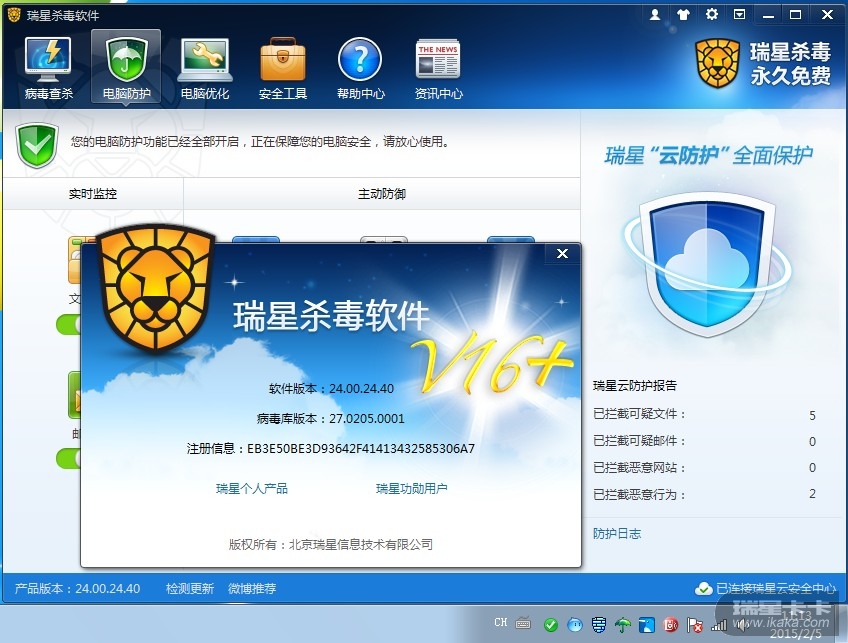Open settings via the gear icon
This screenshot has height=643, width=848.
[x=712, y=15]
